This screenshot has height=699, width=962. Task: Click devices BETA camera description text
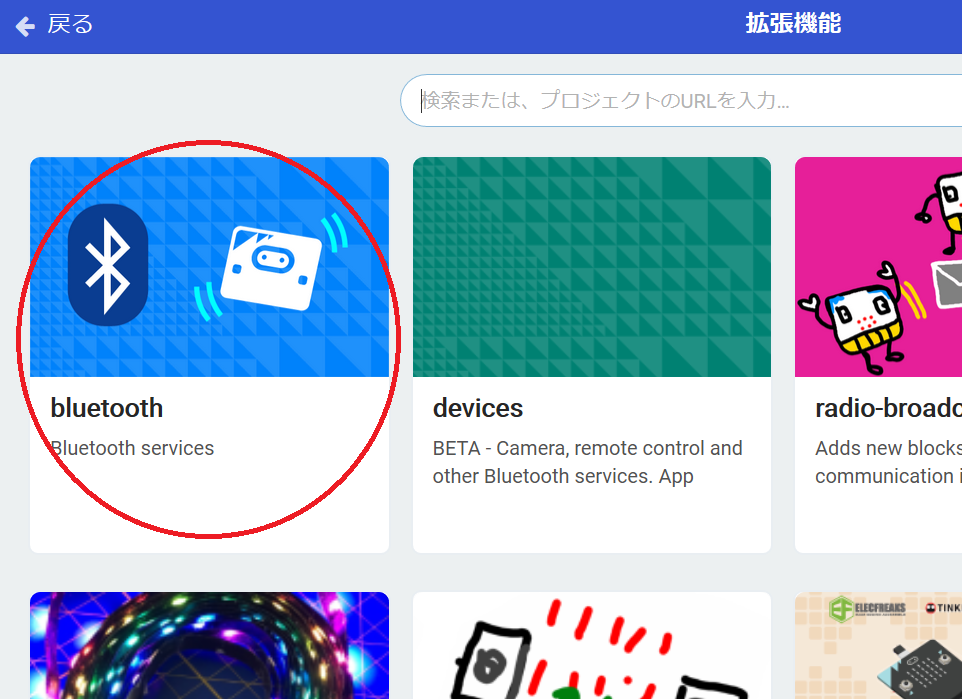point(587,462)
